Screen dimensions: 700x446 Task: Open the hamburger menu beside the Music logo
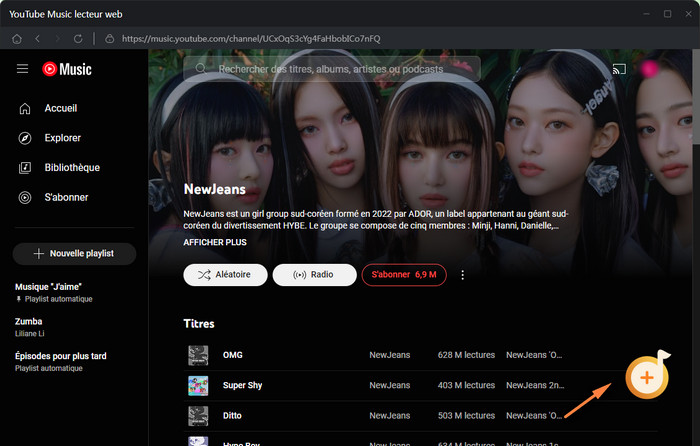23,69
